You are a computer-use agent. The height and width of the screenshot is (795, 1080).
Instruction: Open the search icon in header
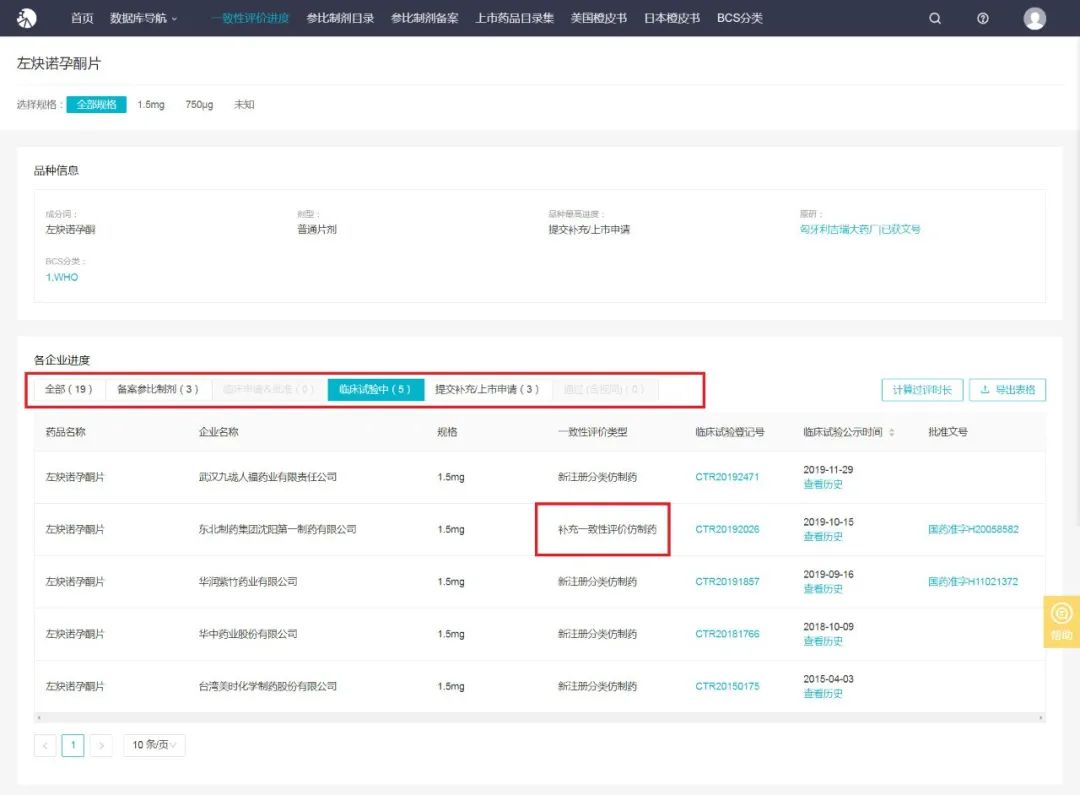[935, 19]
